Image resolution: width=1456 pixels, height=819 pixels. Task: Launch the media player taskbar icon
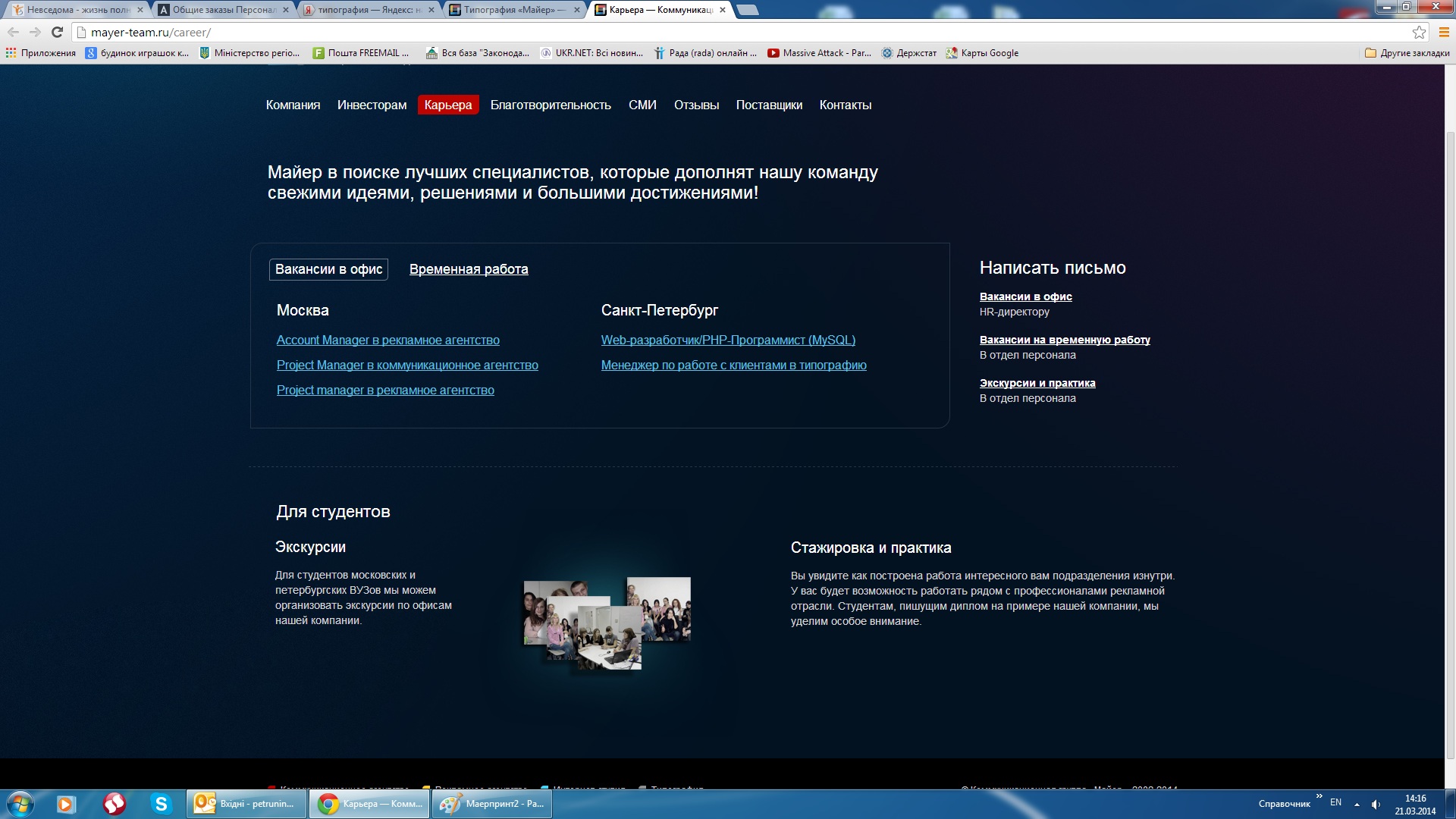point(66,804)
